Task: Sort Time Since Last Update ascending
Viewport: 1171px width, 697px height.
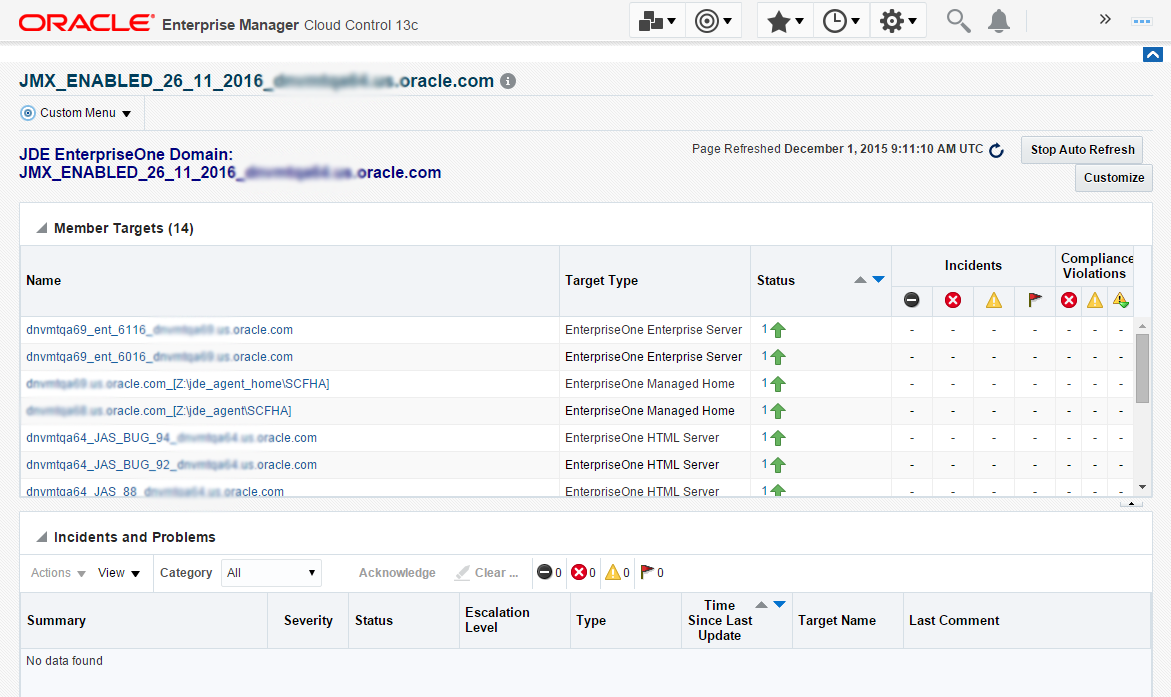Action: pos(761,604)
